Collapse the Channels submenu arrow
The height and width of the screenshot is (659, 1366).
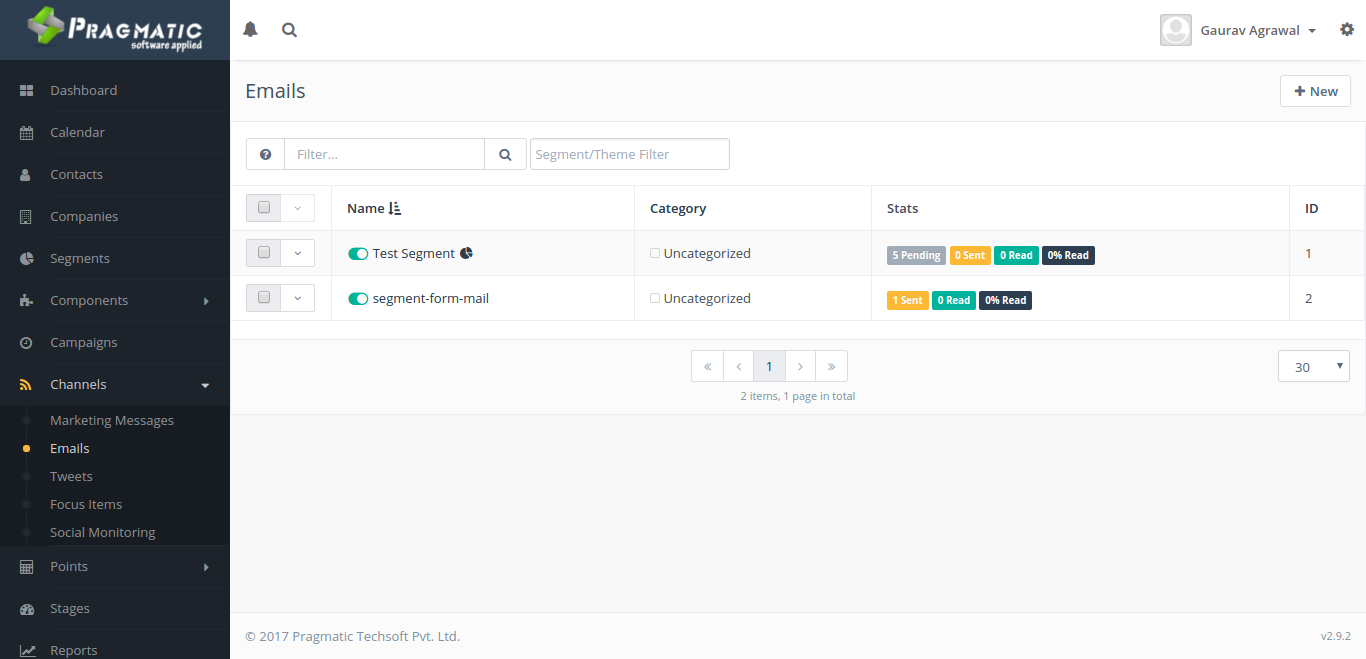[205, 385]
